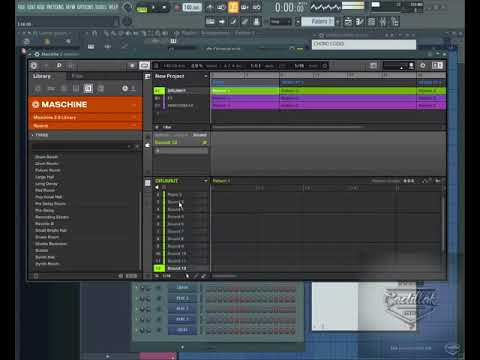The image size is (480, 360).
Task: Select Recording Studio preset
Action: [x=52, y=217]
